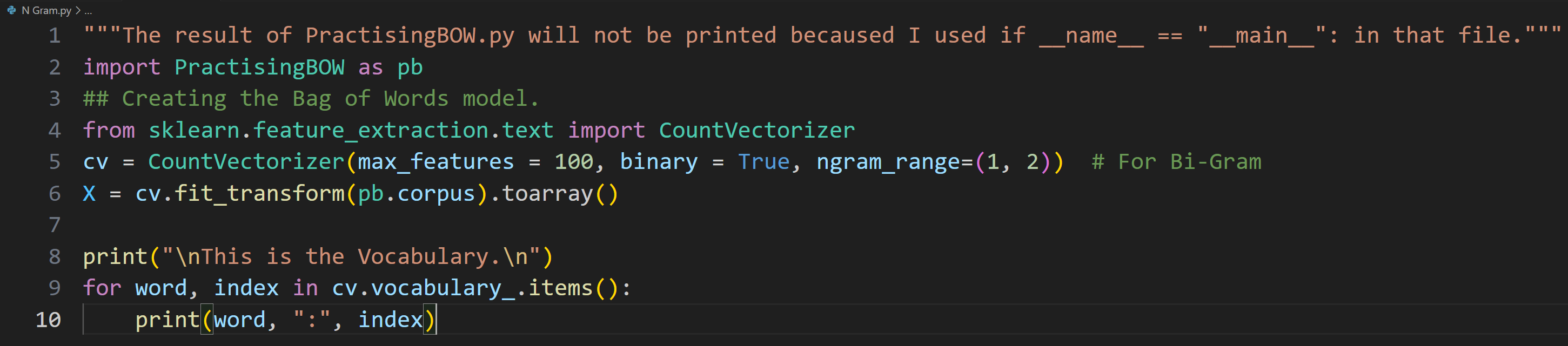
Task: Click the max_features parameter
Action: pos(436,162)
